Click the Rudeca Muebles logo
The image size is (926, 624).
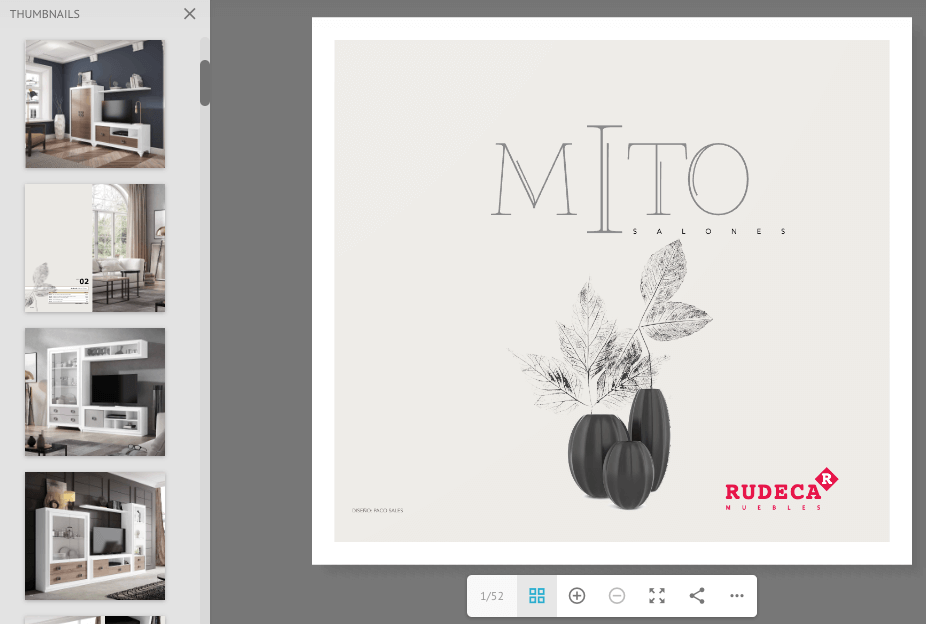point(780,490)
